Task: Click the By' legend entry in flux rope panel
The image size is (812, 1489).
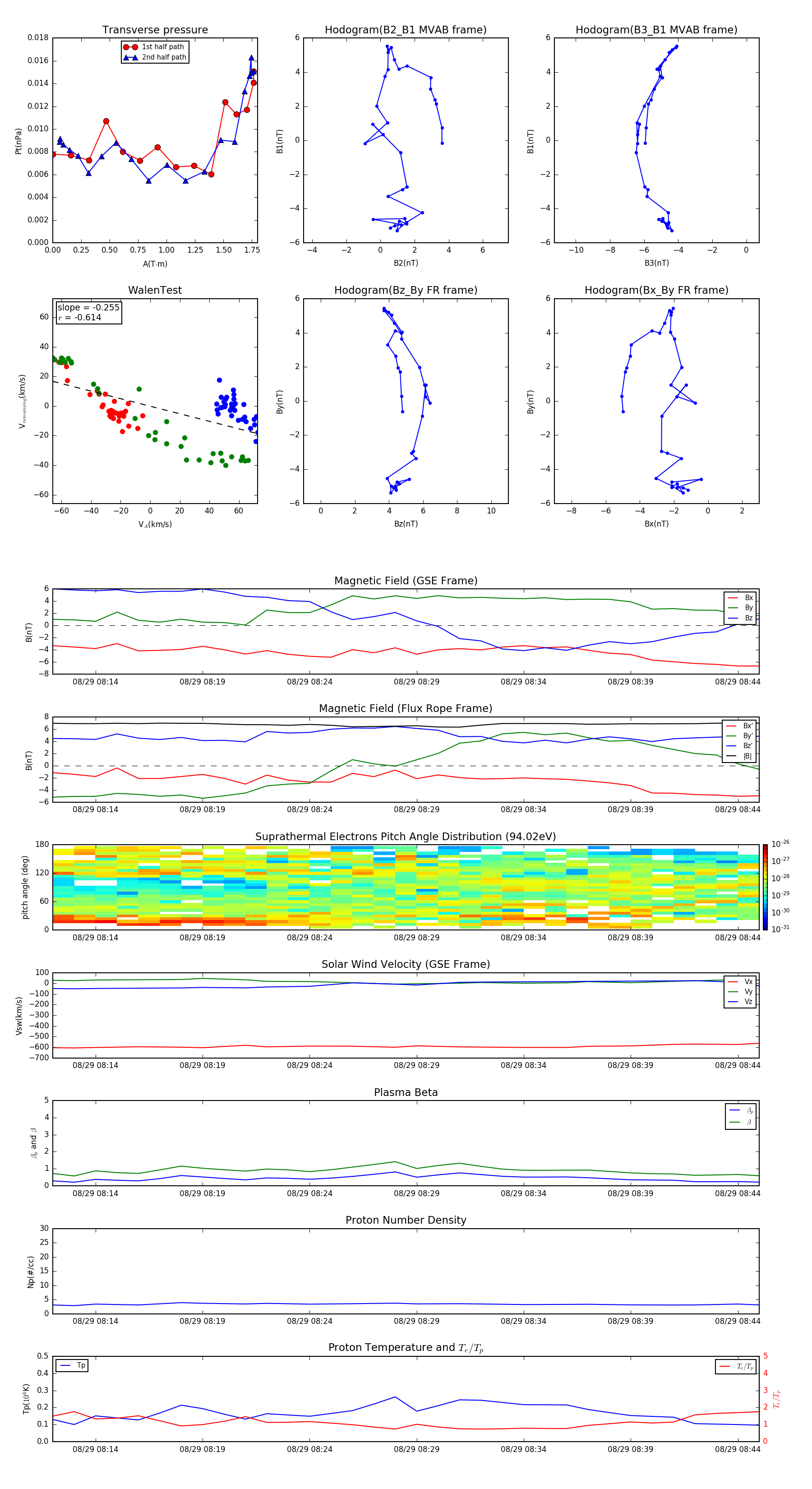Action: click(740, 736)
